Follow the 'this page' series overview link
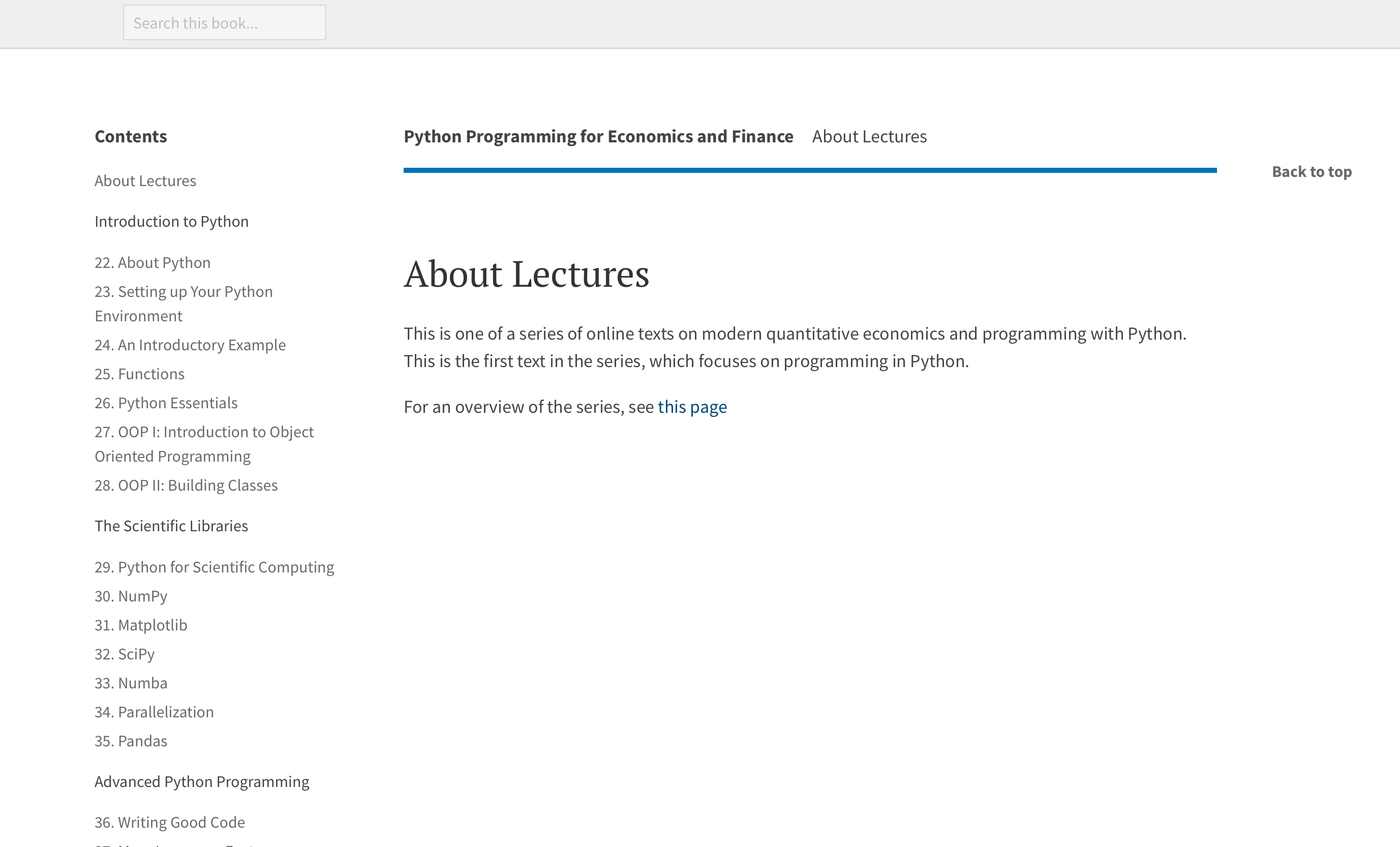Screen dimensions: 1400x847 coord(692,407)
